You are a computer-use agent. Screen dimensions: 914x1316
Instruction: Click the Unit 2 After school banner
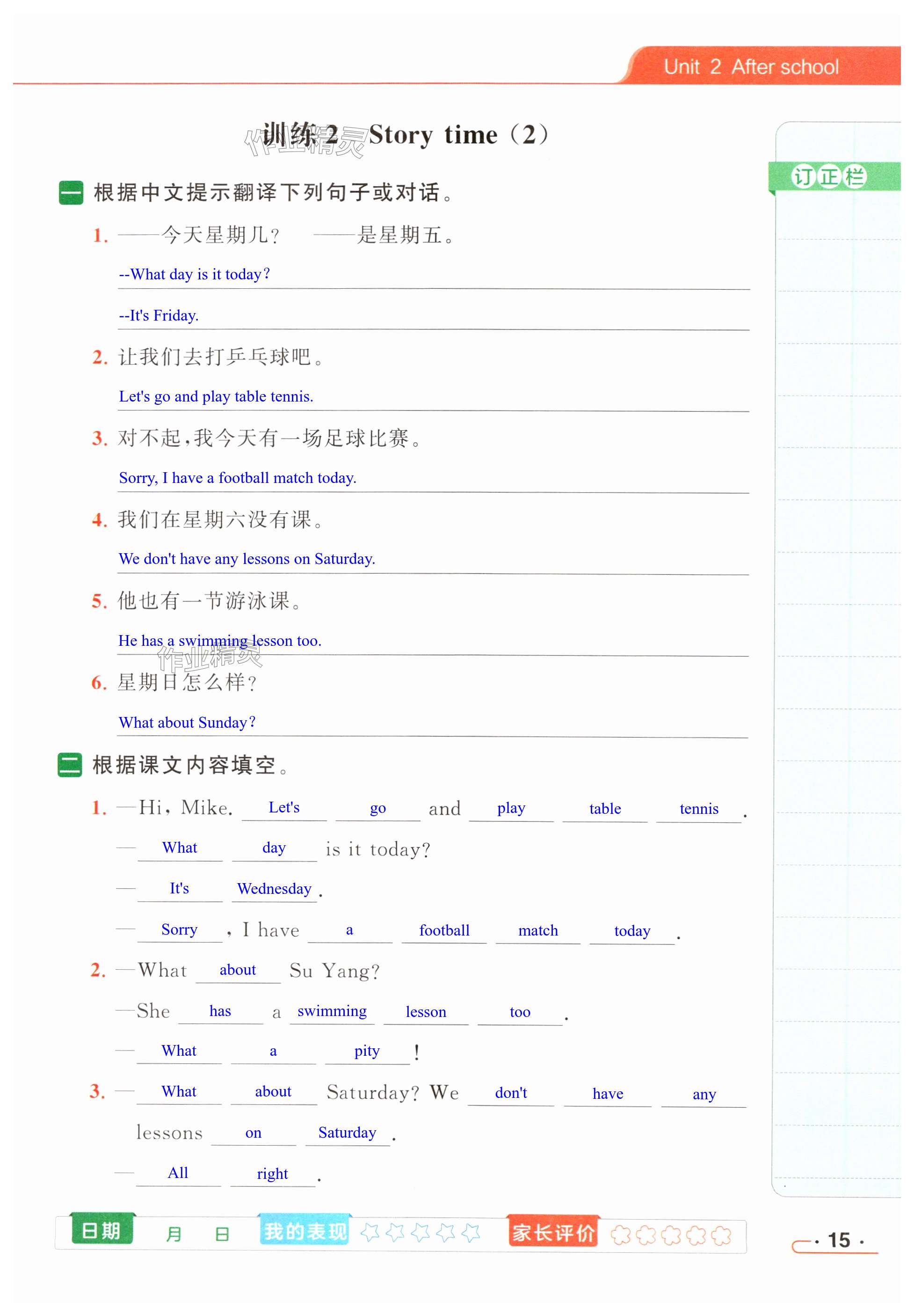pos(751,67)
